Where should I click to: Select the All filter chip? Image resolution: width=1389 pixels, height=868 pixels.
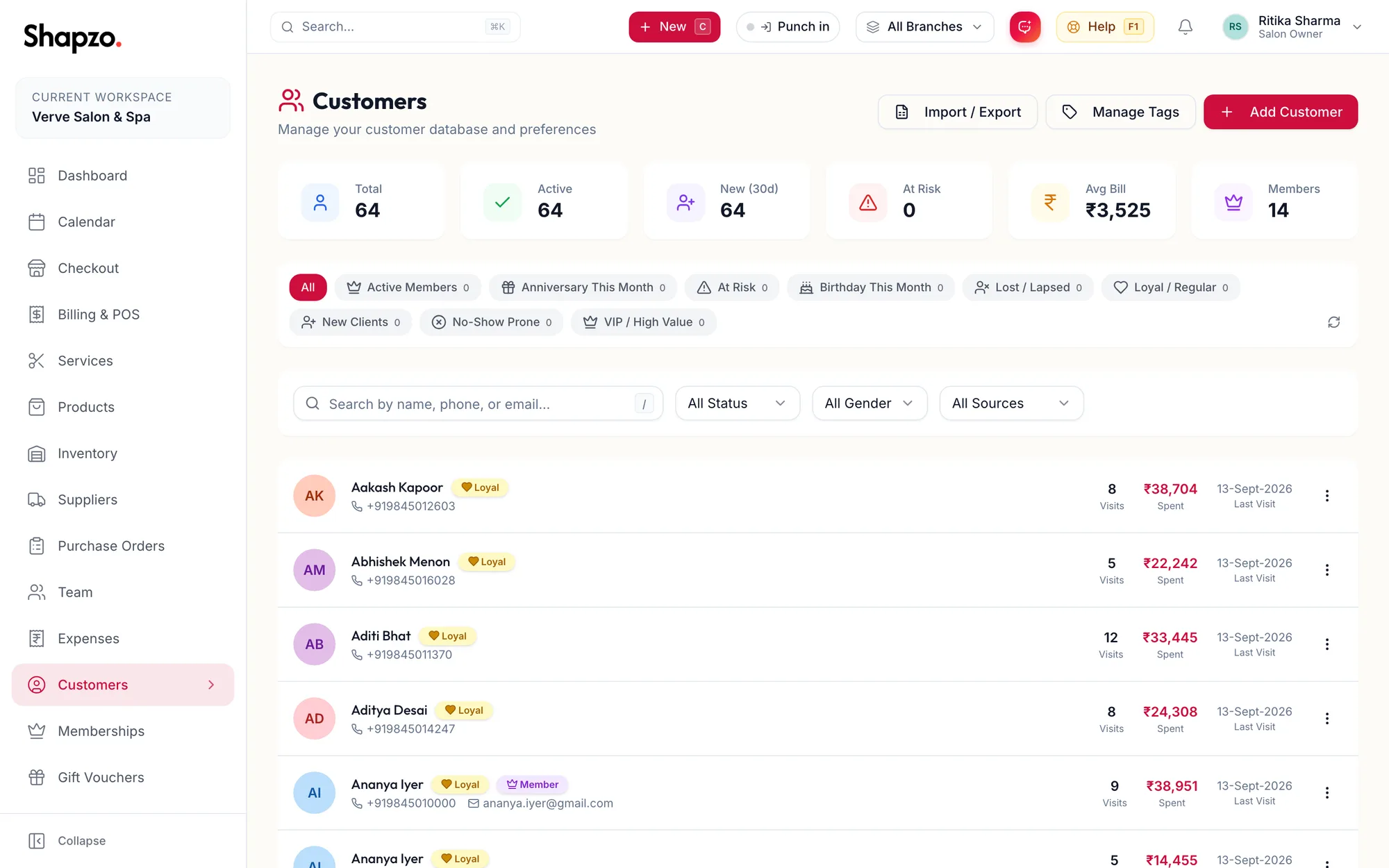(x=308, y=287)
